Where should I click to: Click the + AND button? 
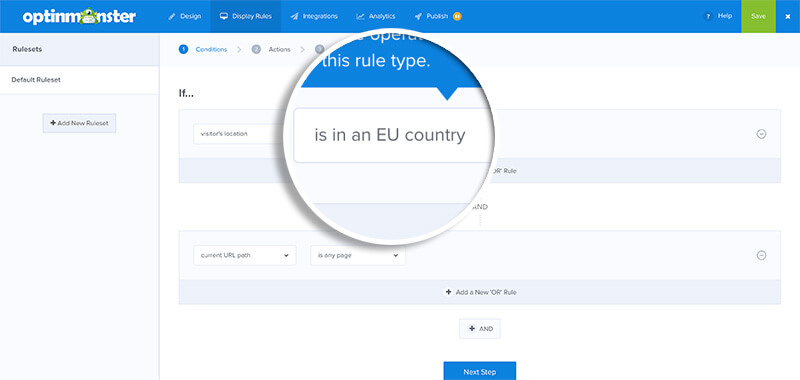coord(480,329)
